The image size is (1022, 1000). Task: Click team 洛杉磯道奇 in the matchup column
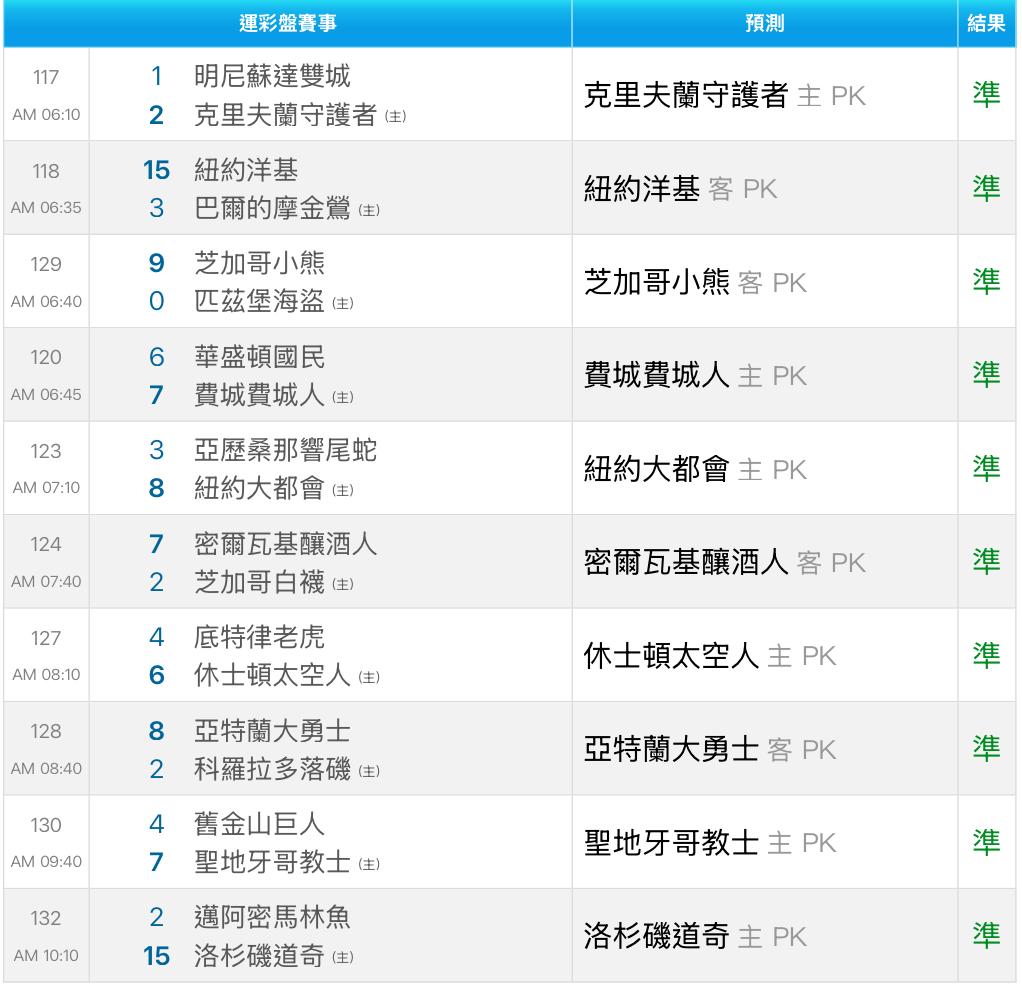click(259, 956)
